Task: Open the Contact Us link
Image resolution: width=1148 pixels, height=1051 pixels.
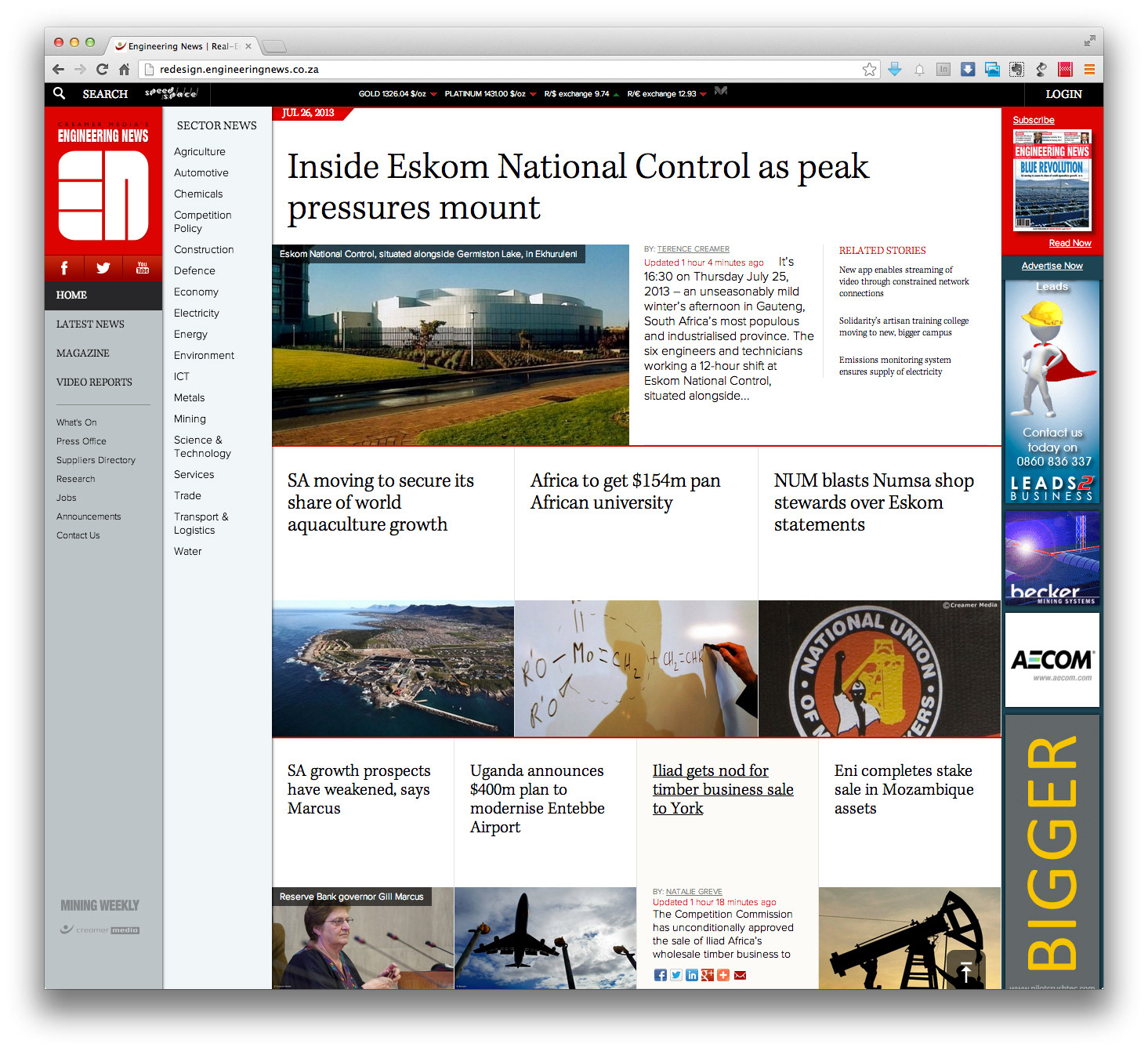Action: point(78,535)
